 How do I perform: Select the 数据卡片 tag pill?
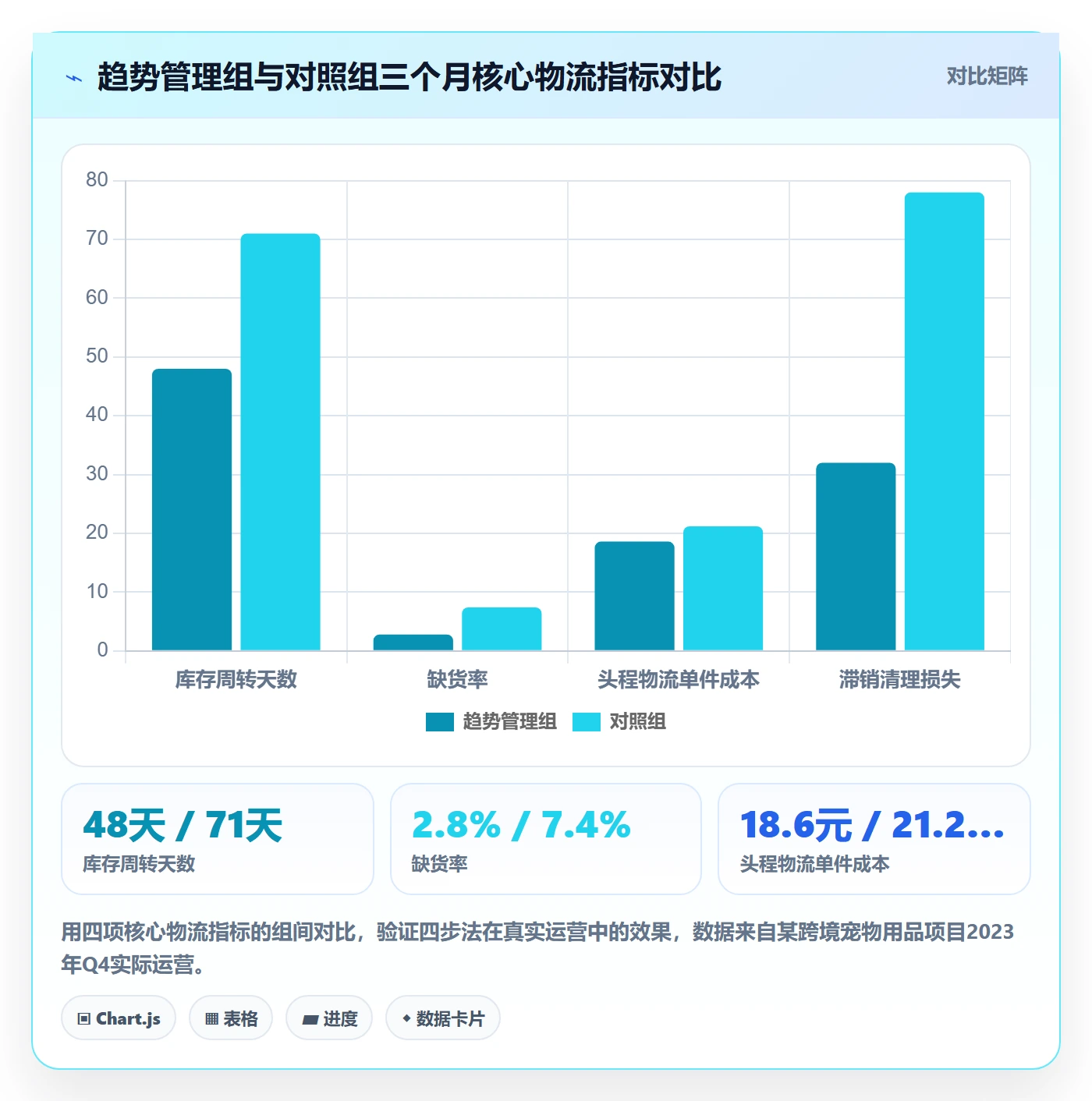point(443,1018)
